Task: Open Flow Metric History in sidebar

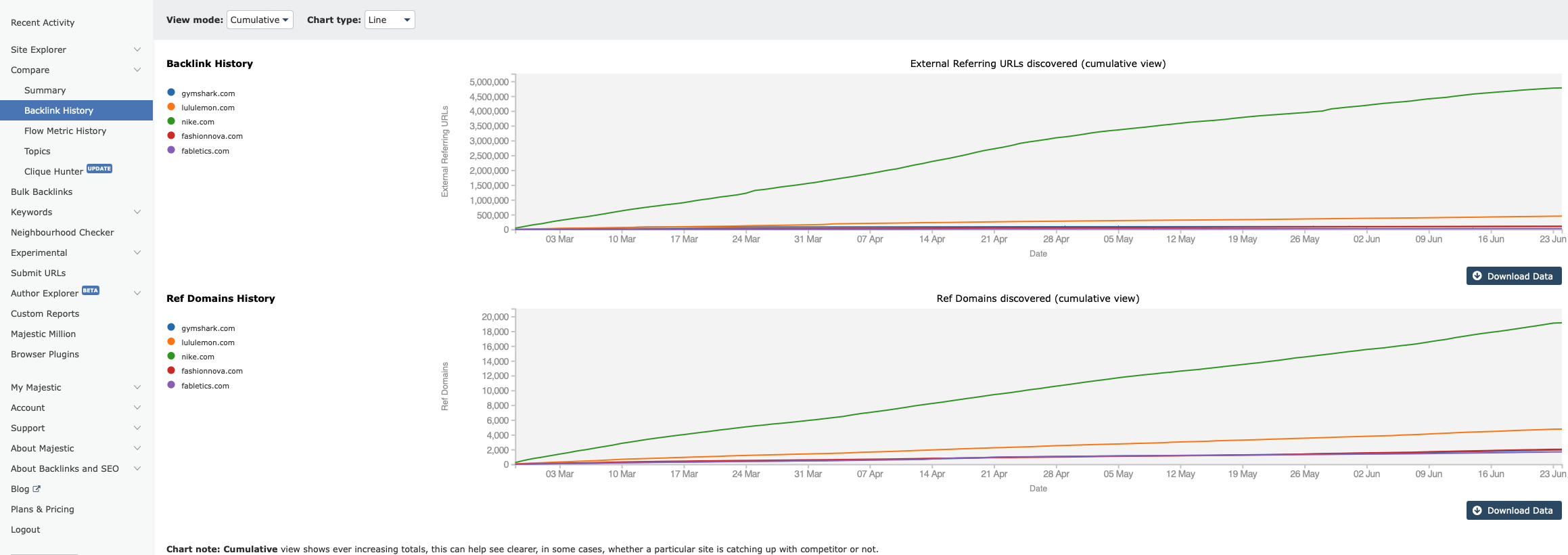Action: pos(65,131)
